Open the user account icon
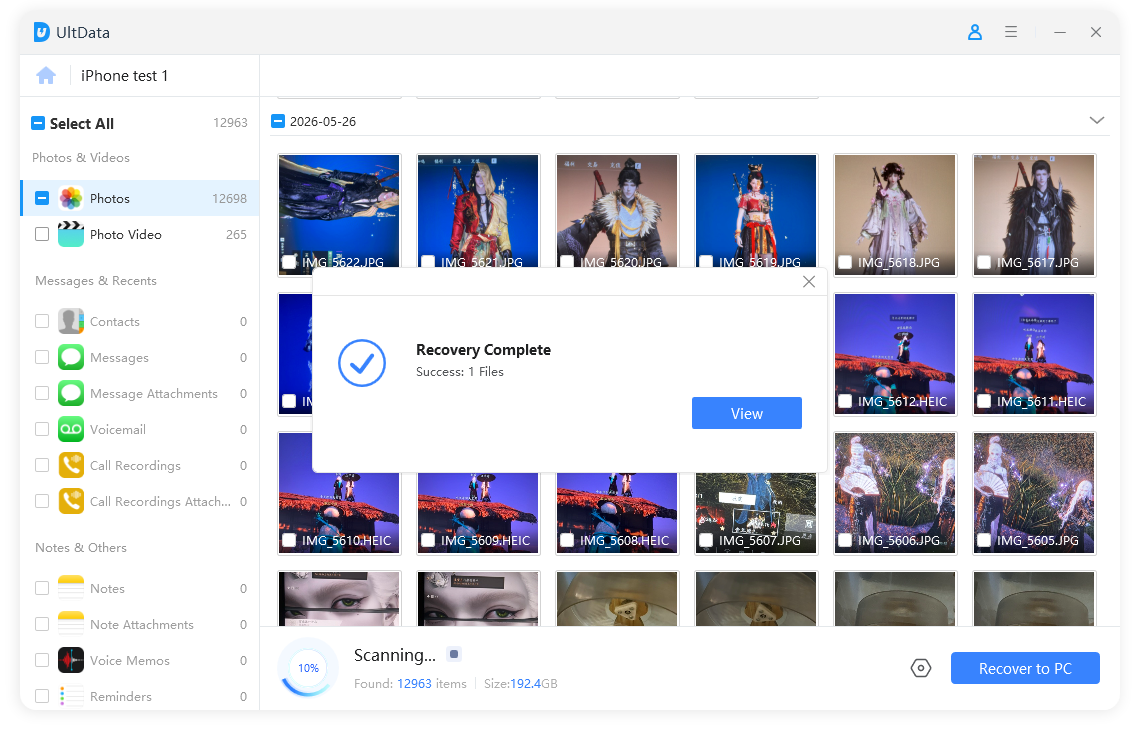 pyautogui.click(x=974, y=32)
